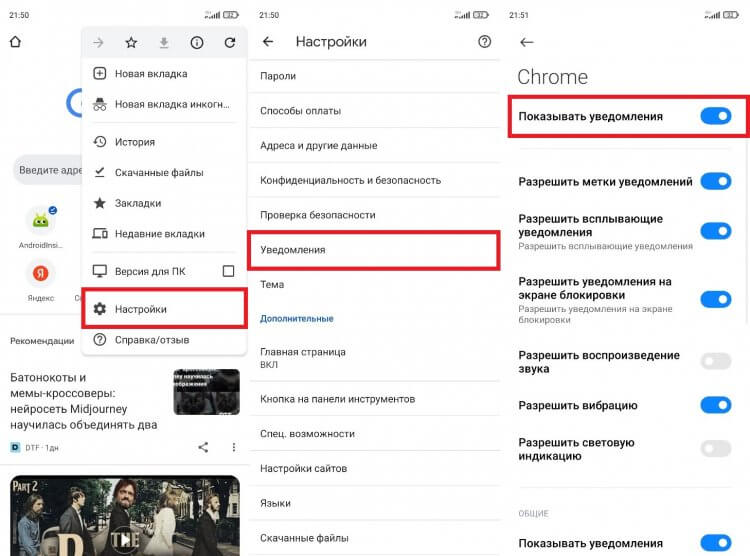Tap the Рекомендации section label

tap(42, 341)
